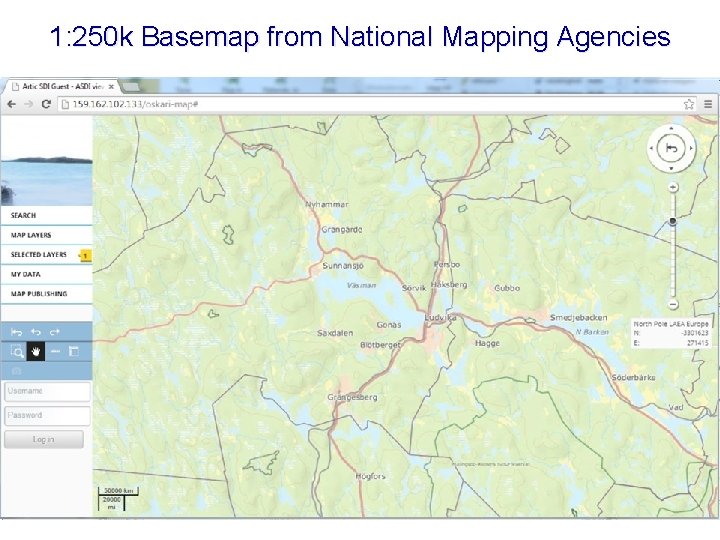Pan the map east with the right arrow
This screenshot has width=720, height=540.
[691, 148]
